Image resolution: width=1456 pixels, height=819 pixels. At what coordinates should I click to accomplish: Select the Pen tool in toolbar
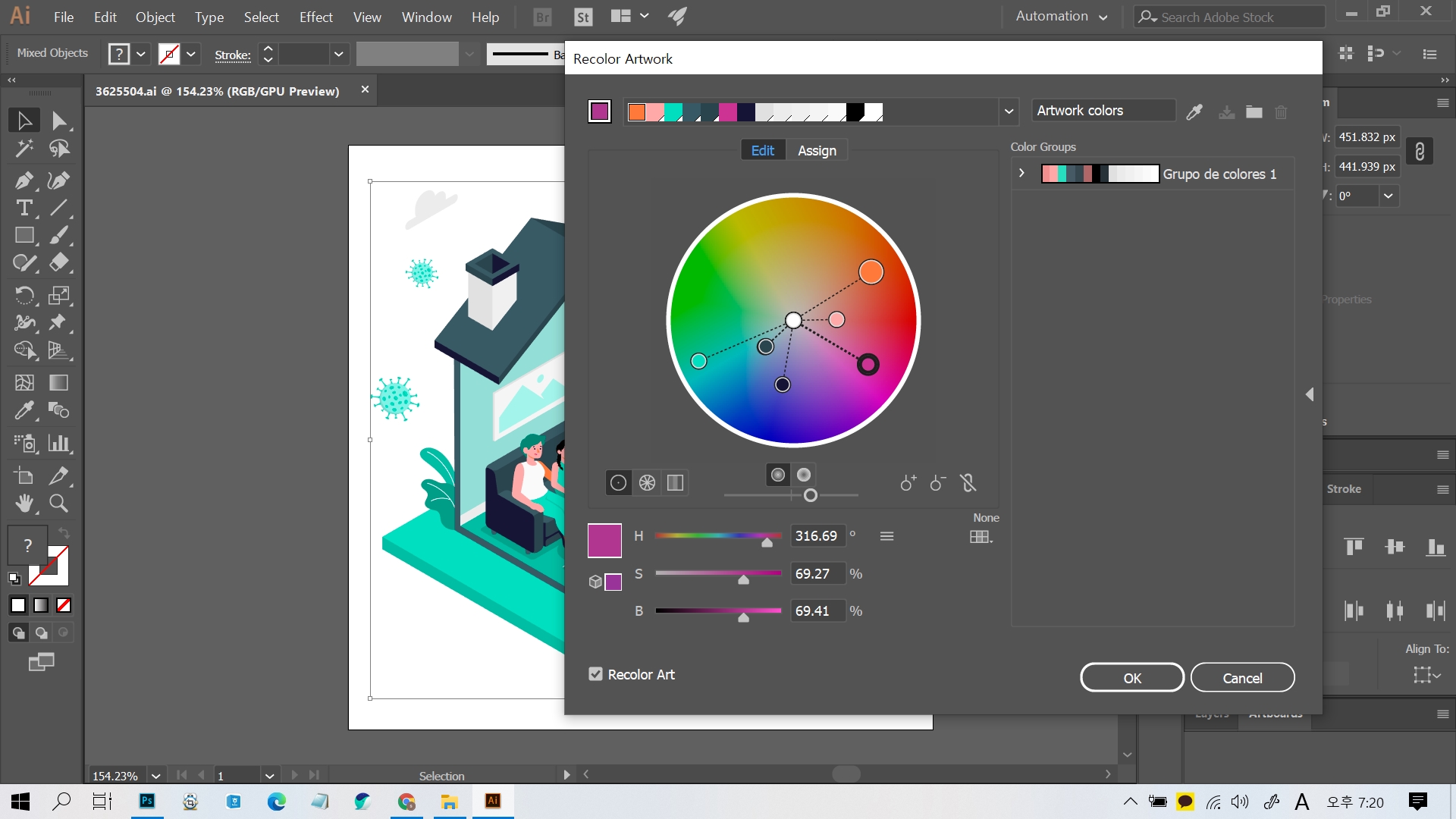(24, 180)
